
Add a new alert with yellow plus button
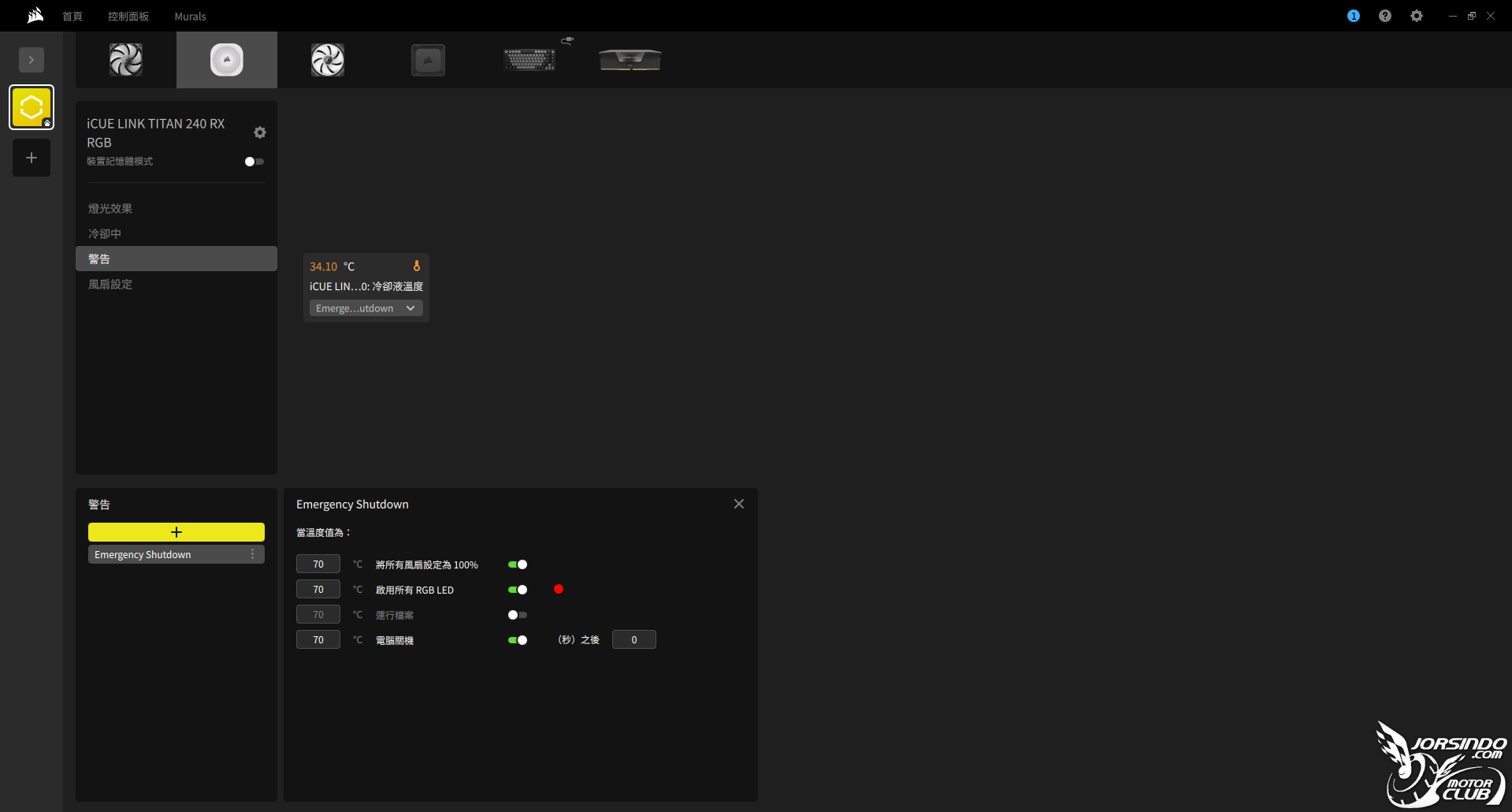tap(176, 532)
